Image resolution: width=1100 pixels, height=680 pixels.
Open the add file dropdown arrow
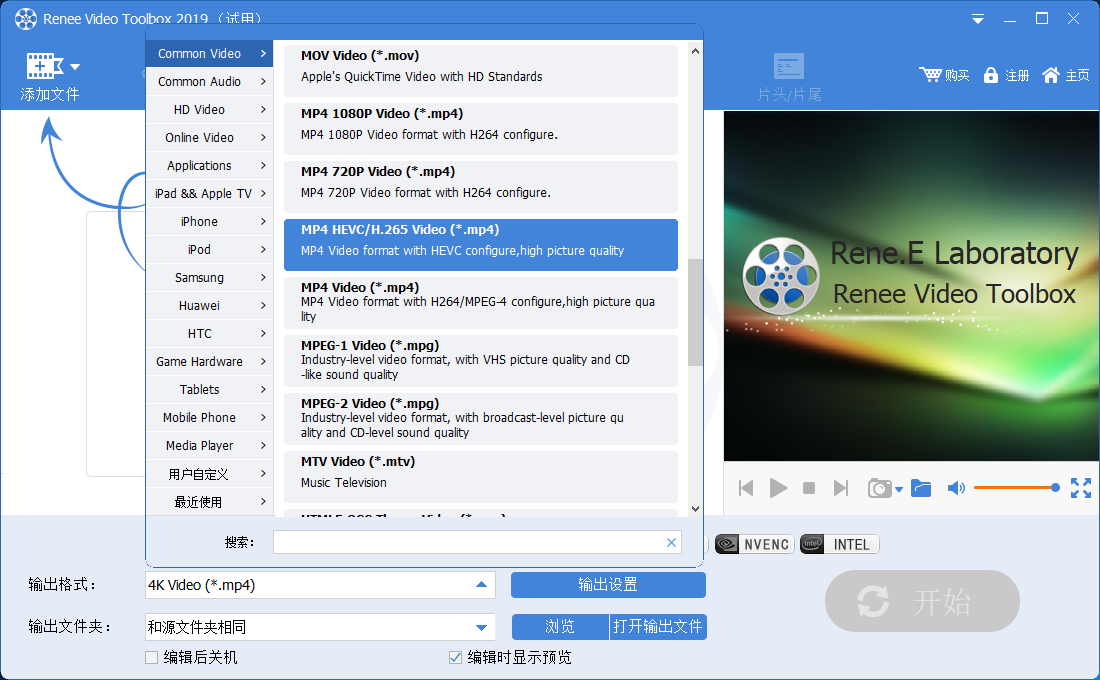click(x=75, y=67)
